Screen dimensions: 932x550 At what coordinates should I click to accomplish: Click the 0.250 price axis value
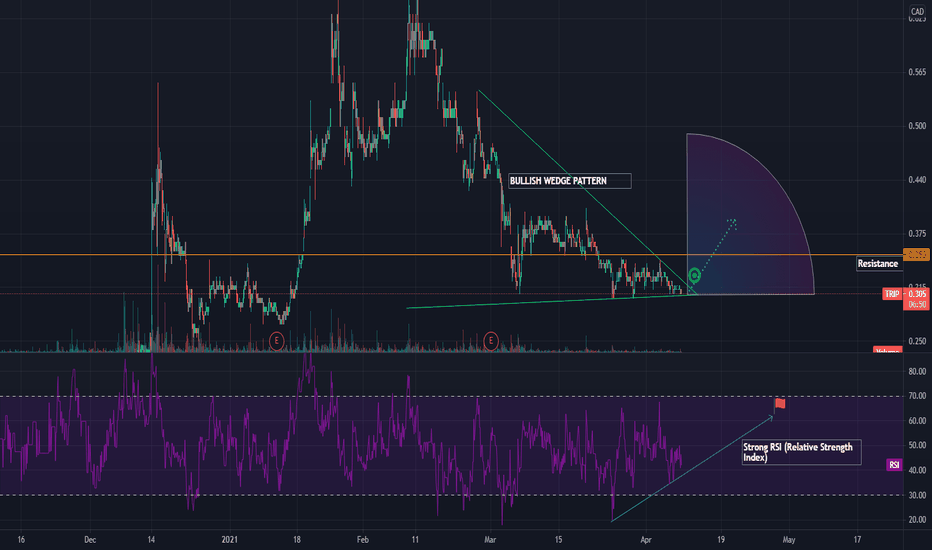pos(917,341)
